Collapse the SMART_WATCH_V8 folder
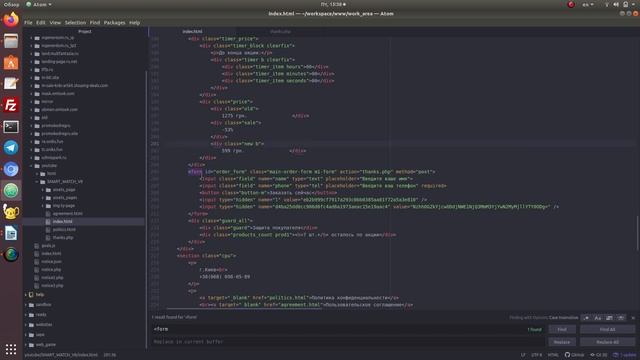 click(37, 182)
